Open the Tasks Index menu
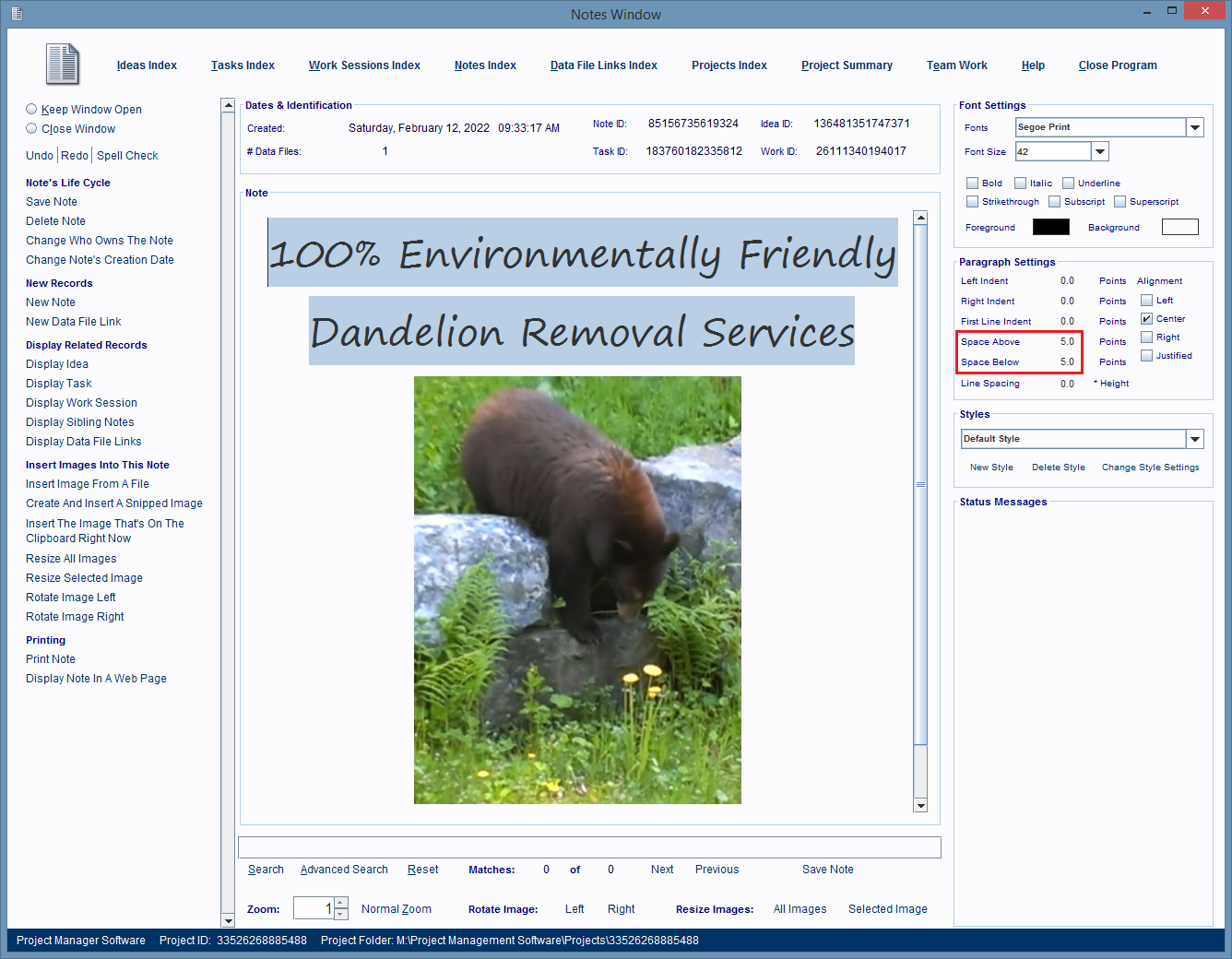The image size is (1232, 959). (x=243, y=65)
